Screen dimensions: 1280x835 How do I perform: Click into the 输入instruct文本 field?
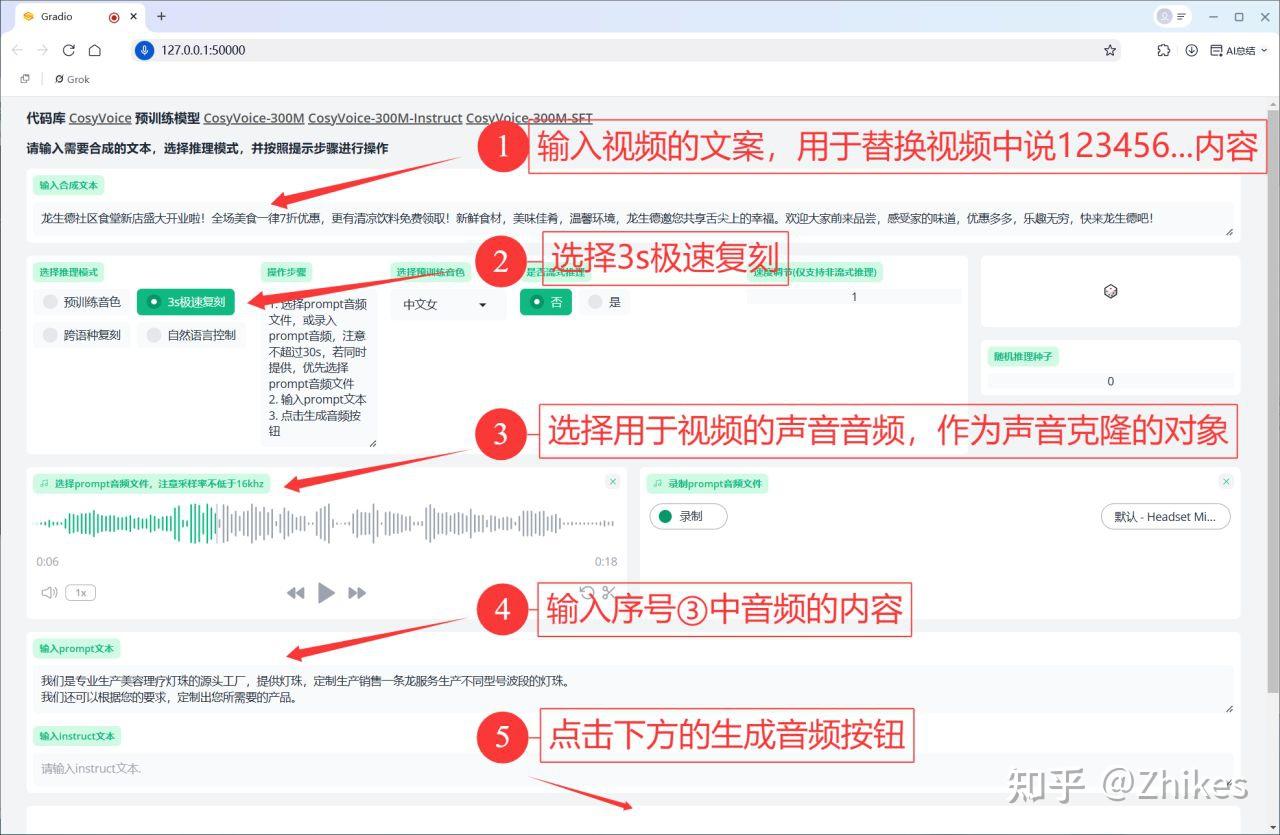pos(634,769)
